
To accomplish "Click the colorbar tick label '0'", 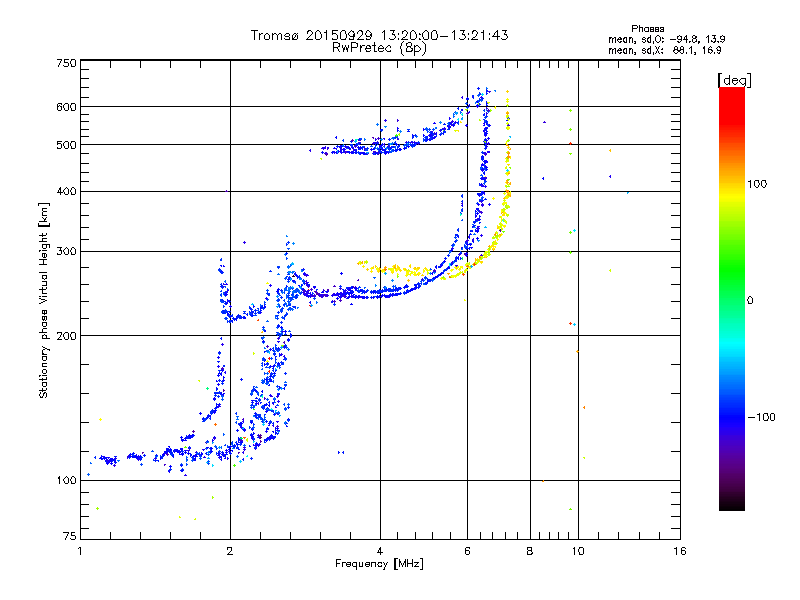I will click(x=750, y=301).
